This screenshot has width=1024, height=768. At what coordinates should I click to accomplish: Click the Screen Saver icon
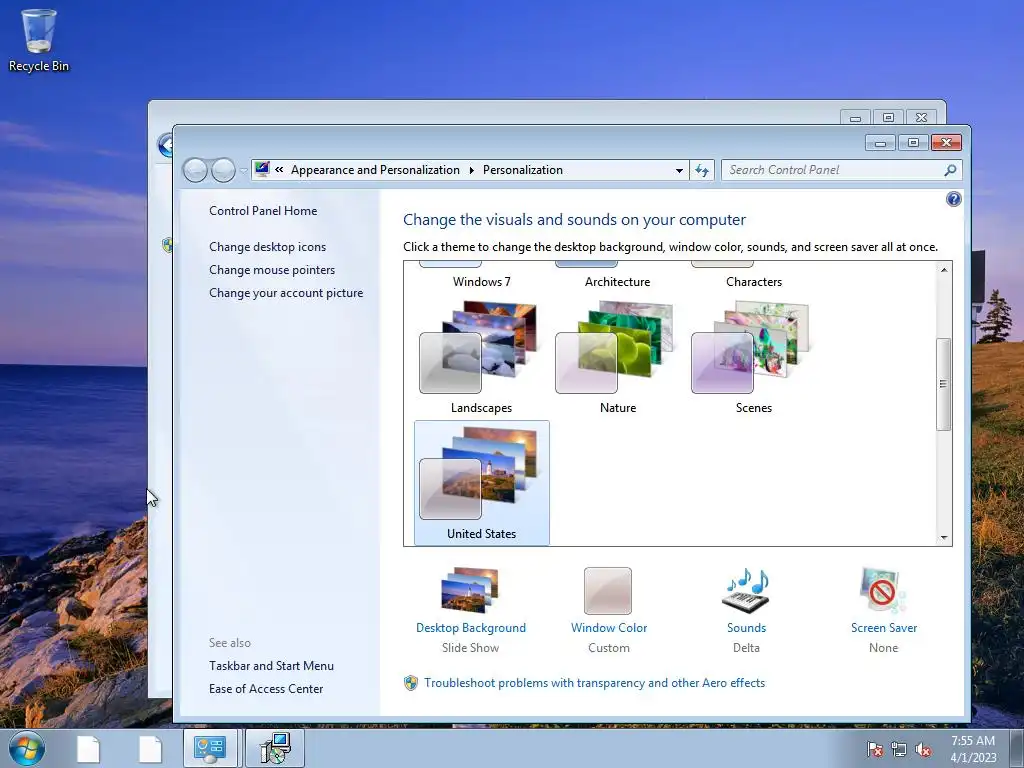click(884, 590)
